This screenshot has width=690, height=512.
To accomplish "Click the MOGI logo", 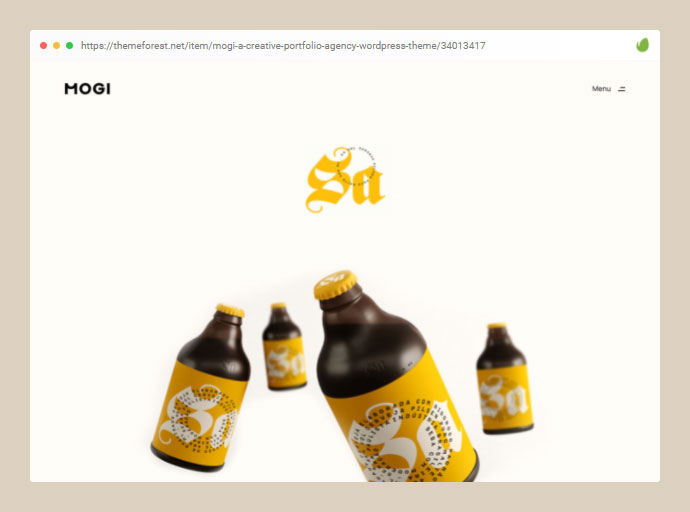I will click(x=87, y=89).
